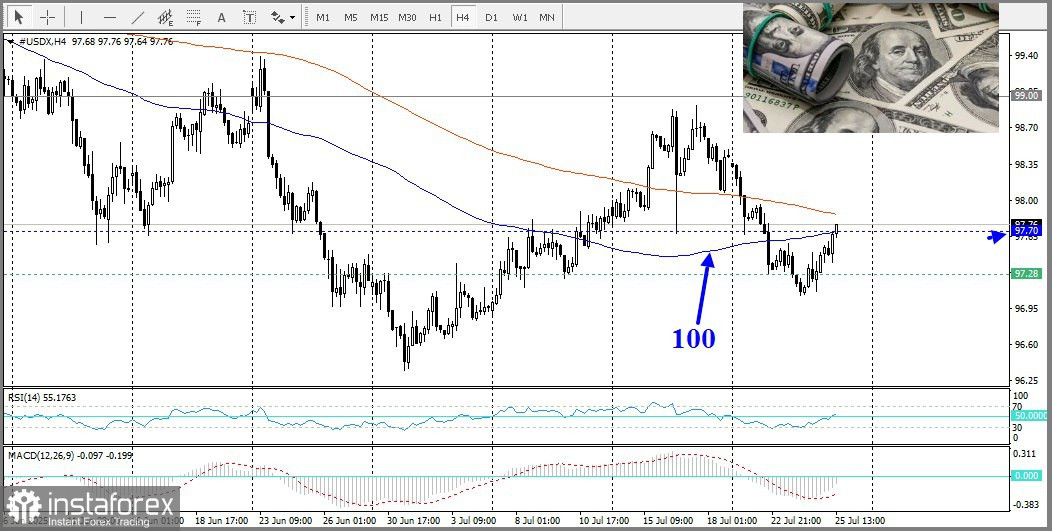Image resolution: width=1052 pixels, height=531 pixels.
Task: Click the RSI(14) 55.1763 indicator label
Action: (42, 397)
